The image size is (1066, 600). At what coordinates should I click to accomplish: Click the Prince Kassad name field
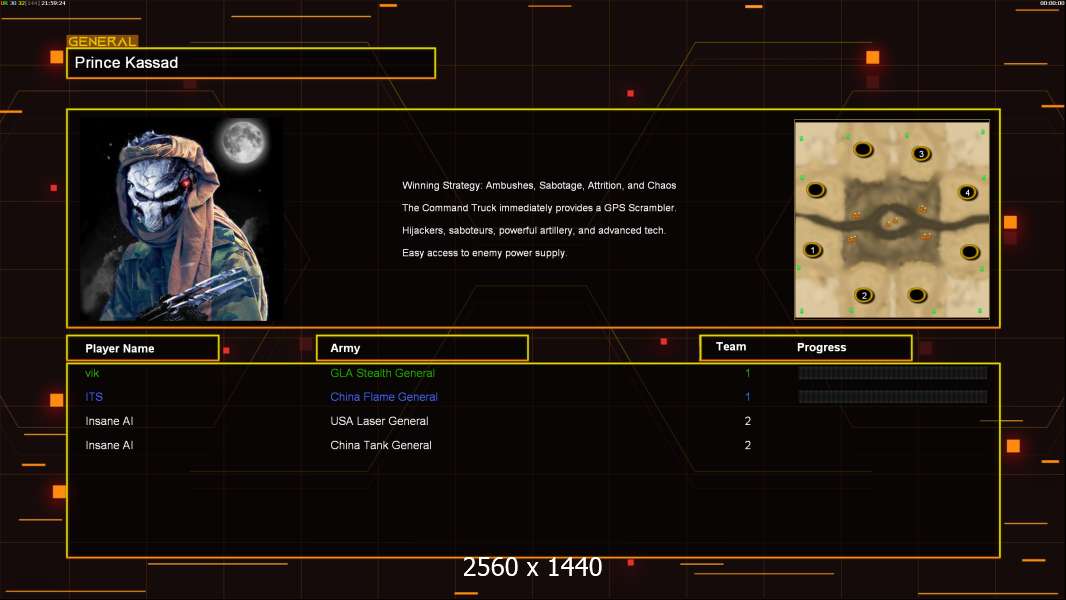(251, 63)
